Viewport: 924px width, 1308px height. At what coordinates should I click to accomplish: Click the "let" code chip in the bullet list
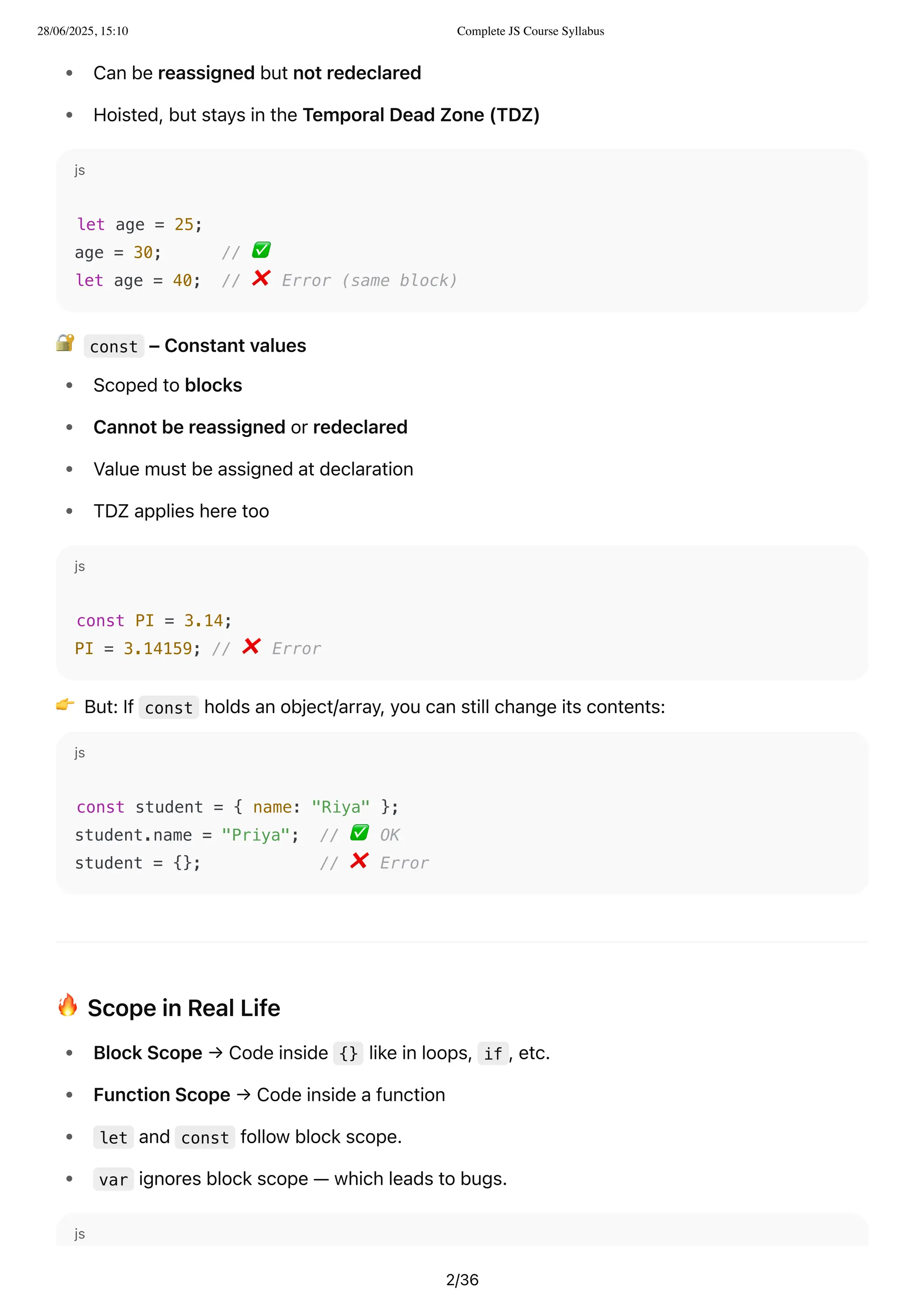(113, 1137)
